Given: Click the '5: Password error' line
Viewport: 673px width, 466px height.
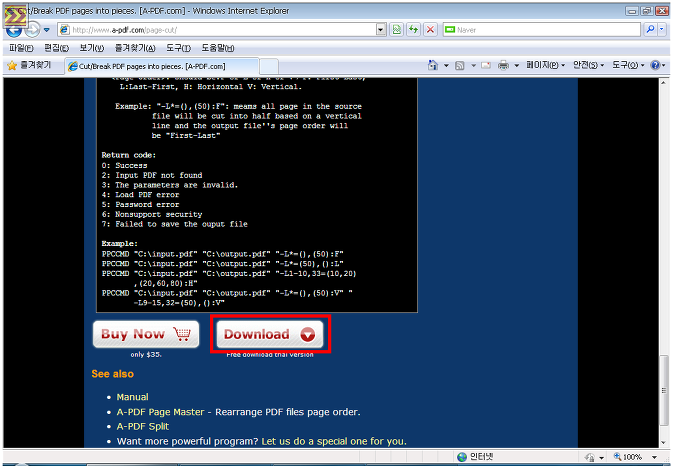Looking at the screenshot, I should 140,205.
